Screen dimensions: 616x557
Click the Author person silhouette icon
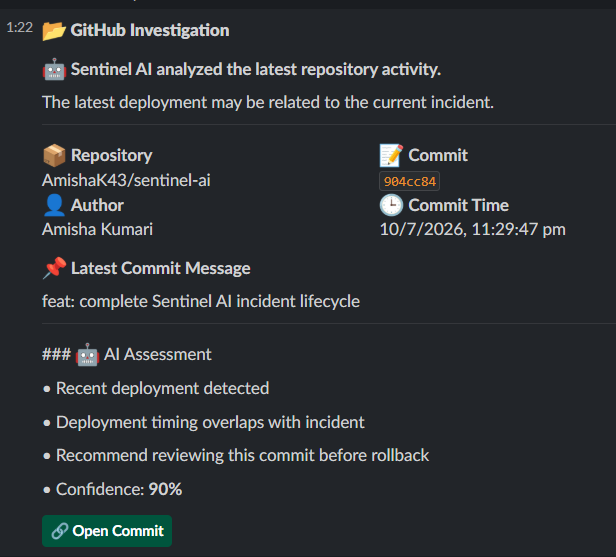pyautogui.click(x=54, y=205)
